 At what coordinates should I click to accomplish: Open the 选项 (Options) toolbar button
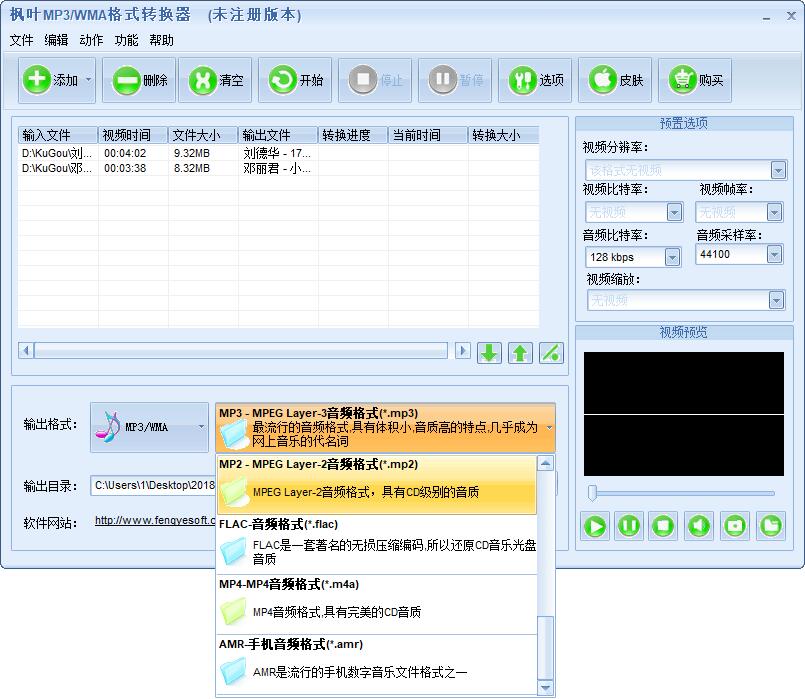coord(535,80)
